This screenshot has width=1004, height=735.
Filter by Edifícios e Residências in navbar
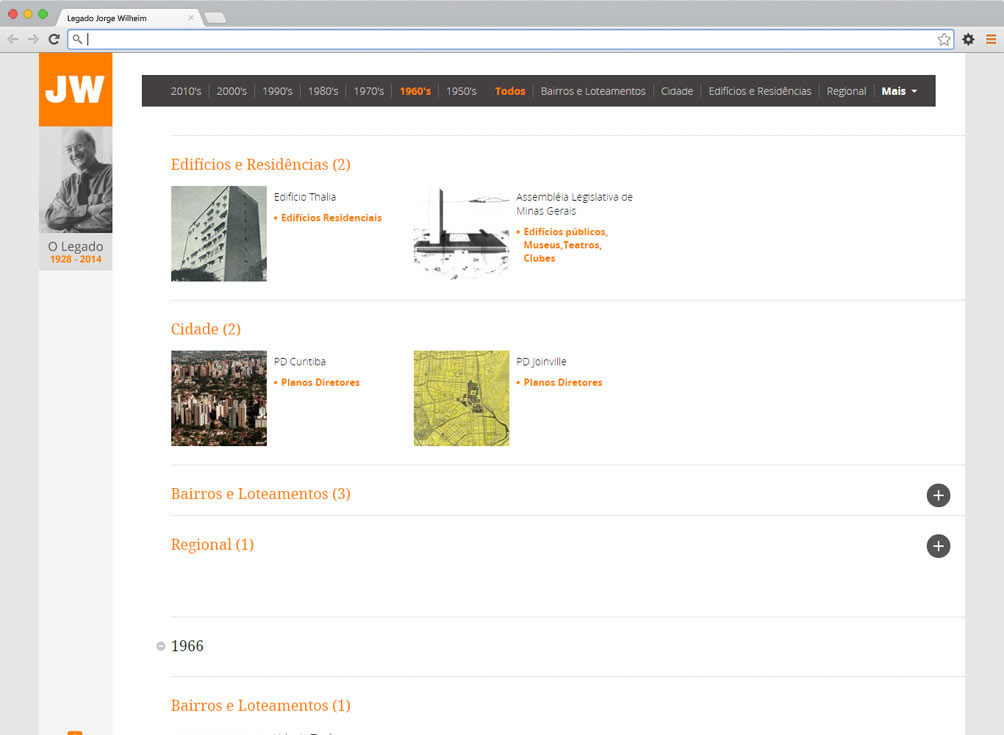tap(760, 91)
